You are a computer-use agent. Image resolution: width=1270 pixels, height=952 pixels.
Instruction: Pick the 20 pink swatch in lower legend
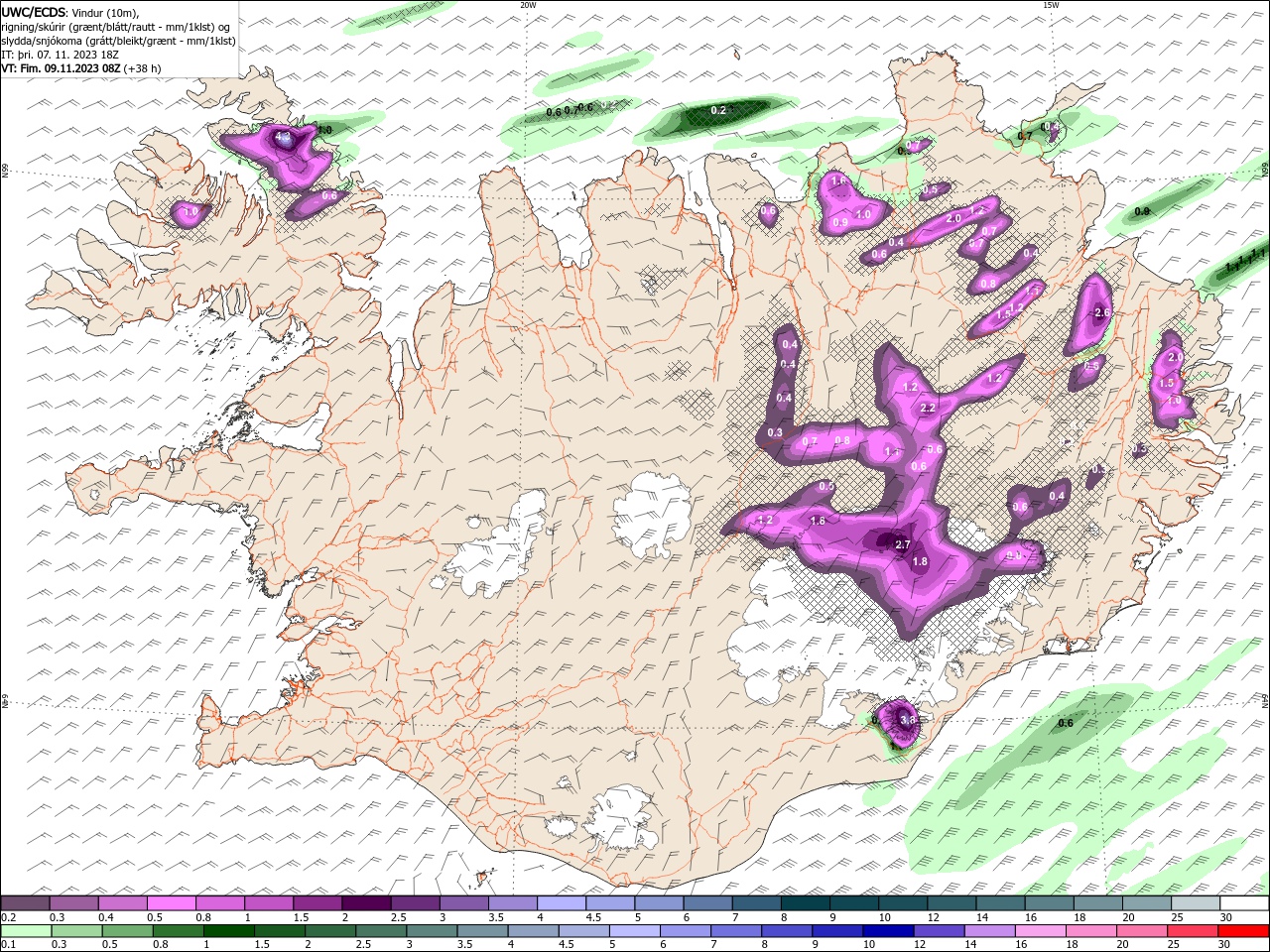tap(1141, 931)
